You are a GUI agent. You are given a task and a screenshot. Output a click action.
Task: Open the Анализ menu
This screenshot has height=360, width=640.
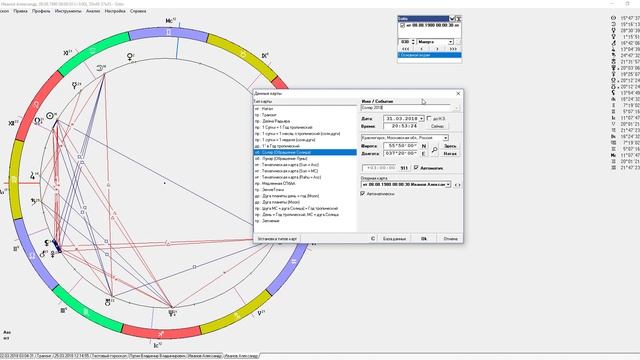point(93,11)
